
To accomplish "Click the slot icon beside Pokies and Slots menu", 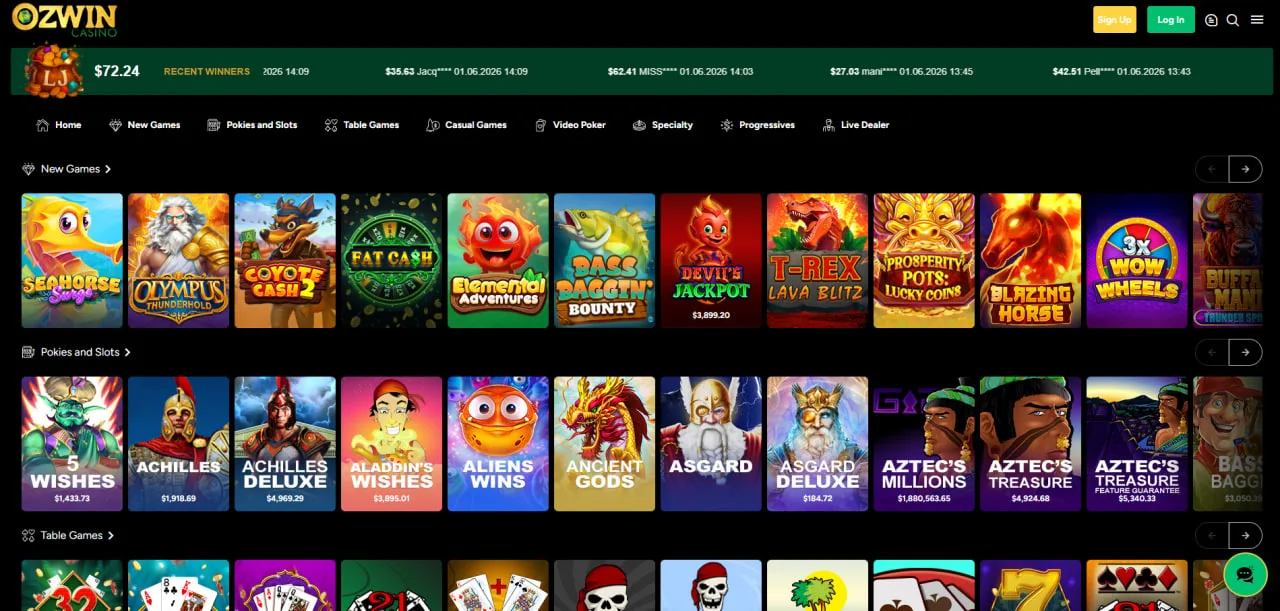I will (x=214, y=125).
